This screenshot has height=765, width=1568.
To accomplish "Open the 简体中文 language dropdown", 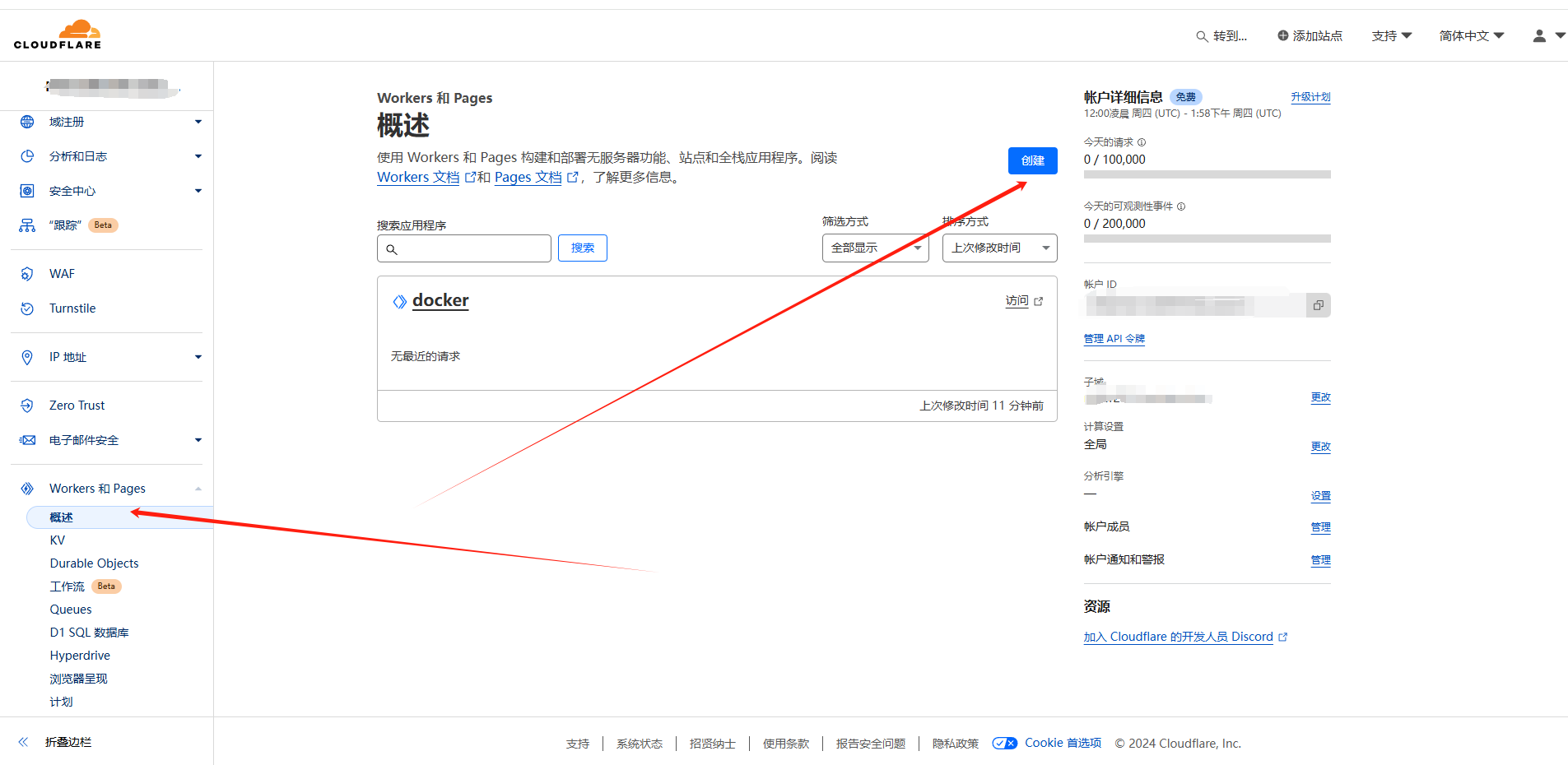I will [1472, 36].
